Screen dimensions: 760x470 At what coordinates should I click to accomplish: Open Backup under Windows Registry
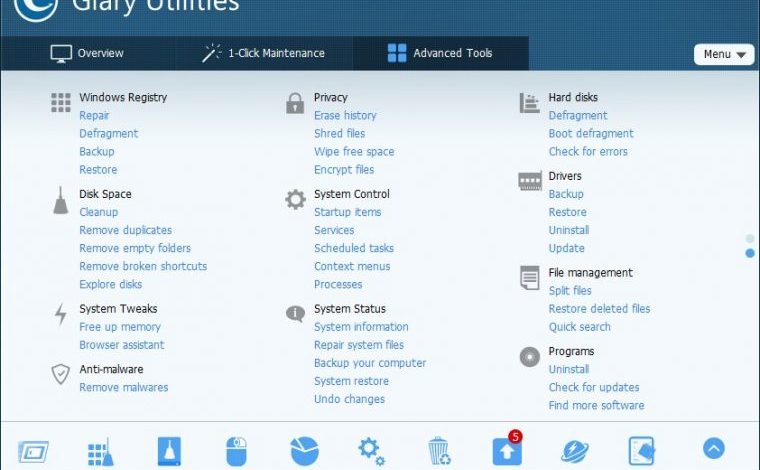pos(97,152)
